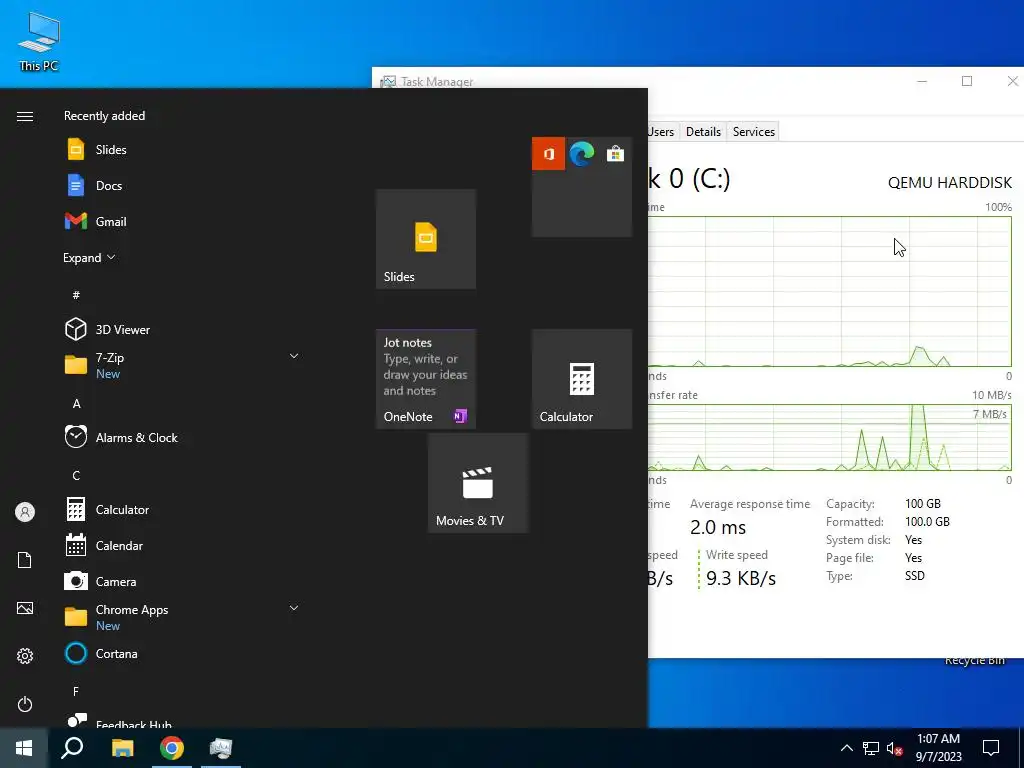Open Pictures from Start sidebar
Screen dimensions: 1024x768
tap(25, 608)
